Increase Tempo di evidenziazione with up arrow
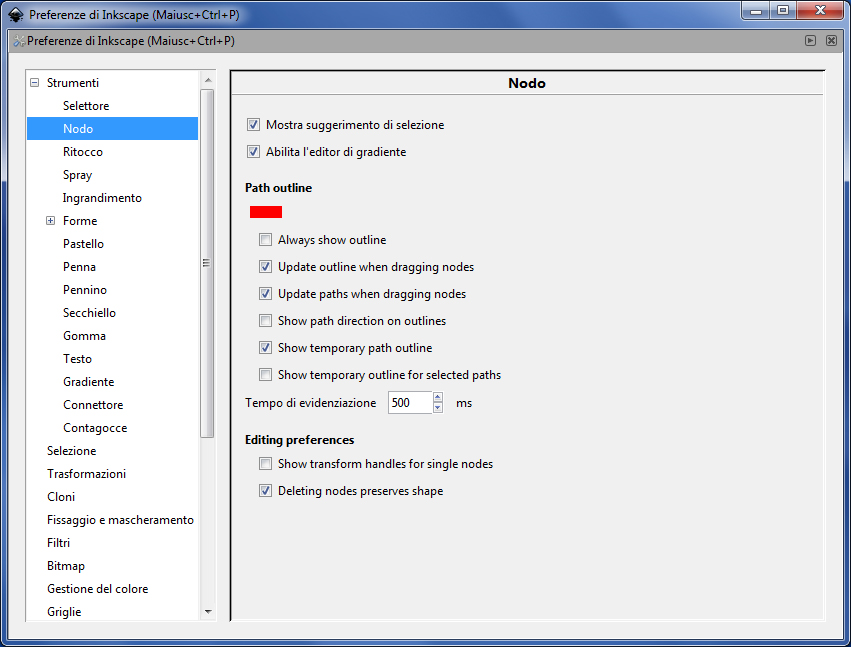 438,397
